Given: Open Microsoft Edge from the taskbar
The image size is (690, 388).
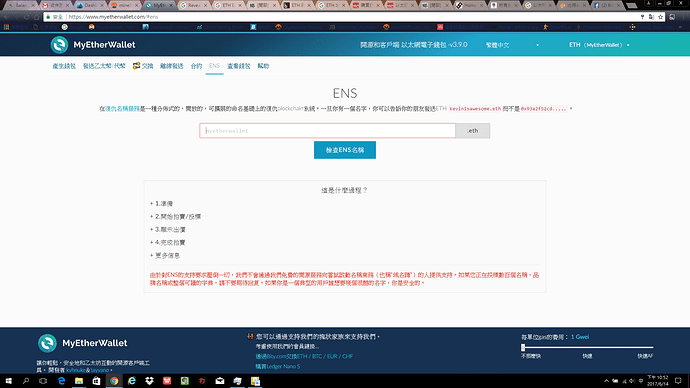Looking at the screenshot, I should point(61,381).
